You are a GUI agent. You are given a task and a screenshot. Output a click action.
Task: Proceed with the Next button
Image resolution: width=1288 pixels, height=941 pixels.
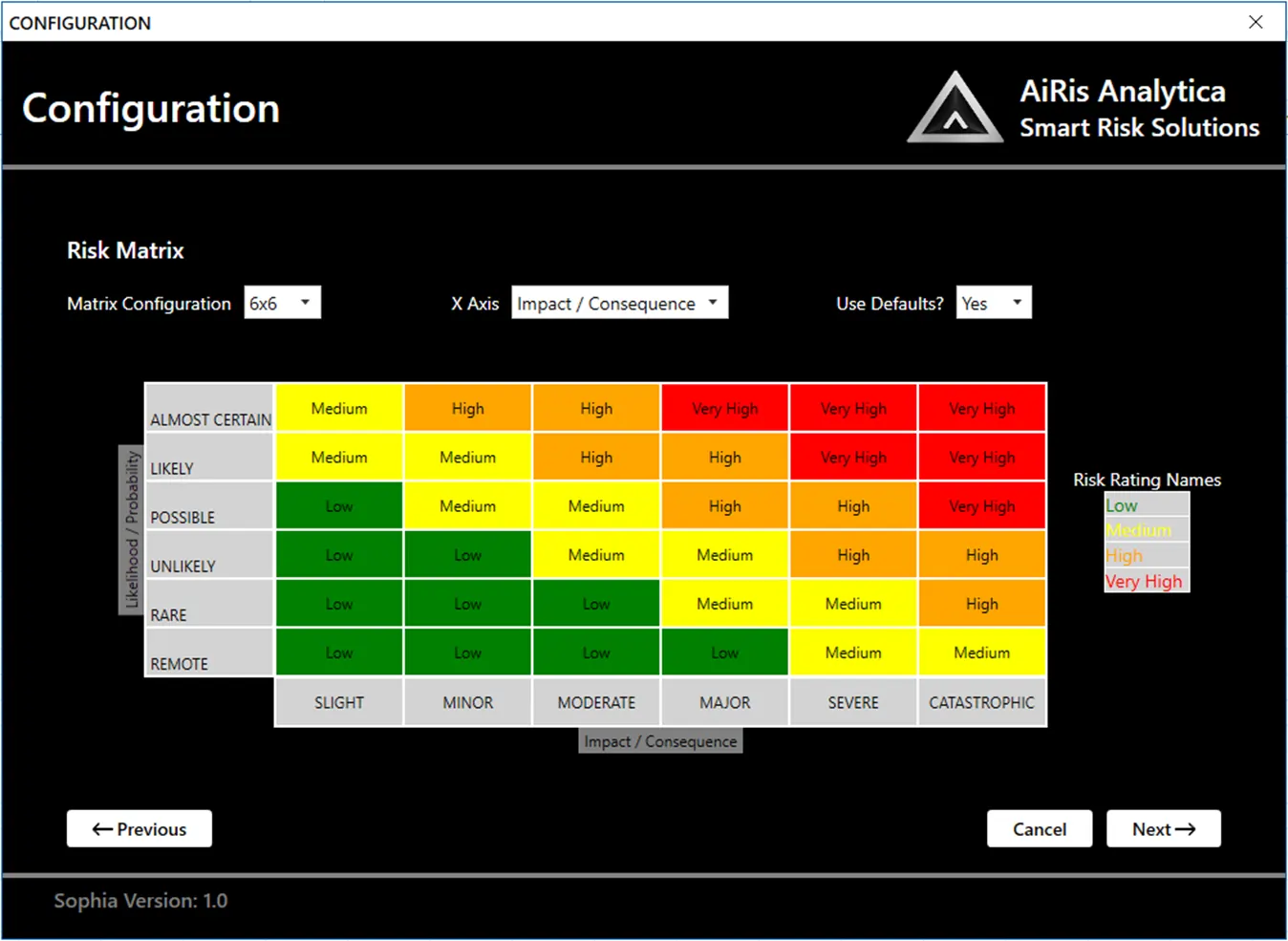point(1164,829)
